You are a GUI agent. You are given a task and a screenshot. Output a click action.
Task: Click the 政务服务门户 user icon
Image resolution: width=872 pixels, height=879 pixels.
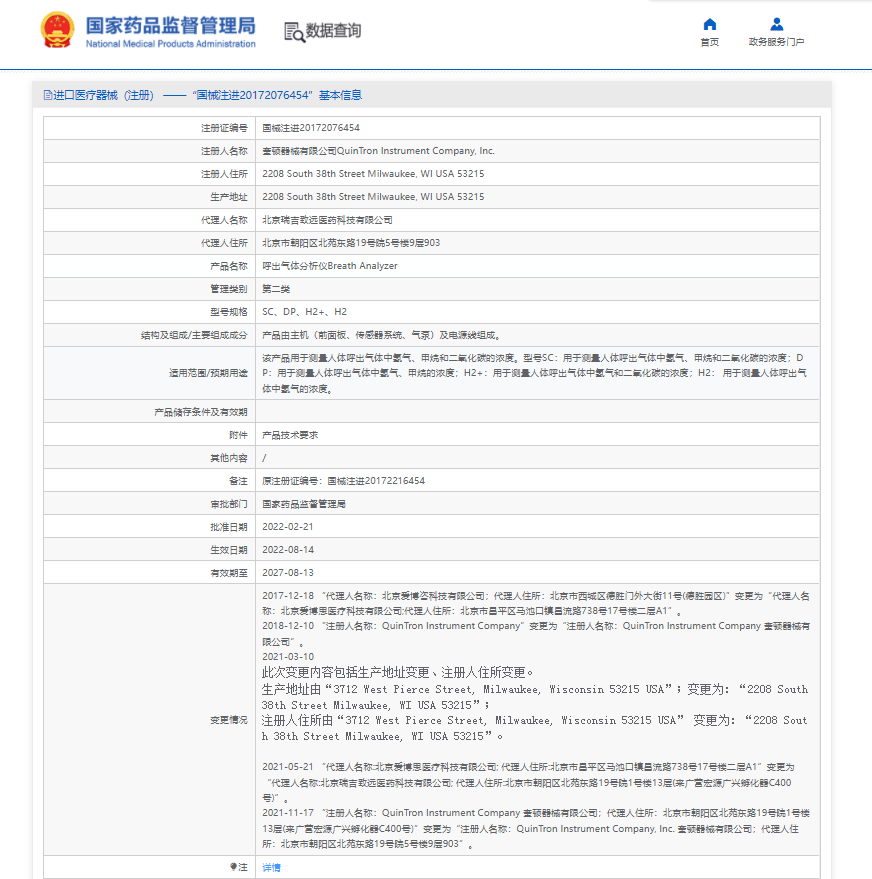click(x=776, y=24)
